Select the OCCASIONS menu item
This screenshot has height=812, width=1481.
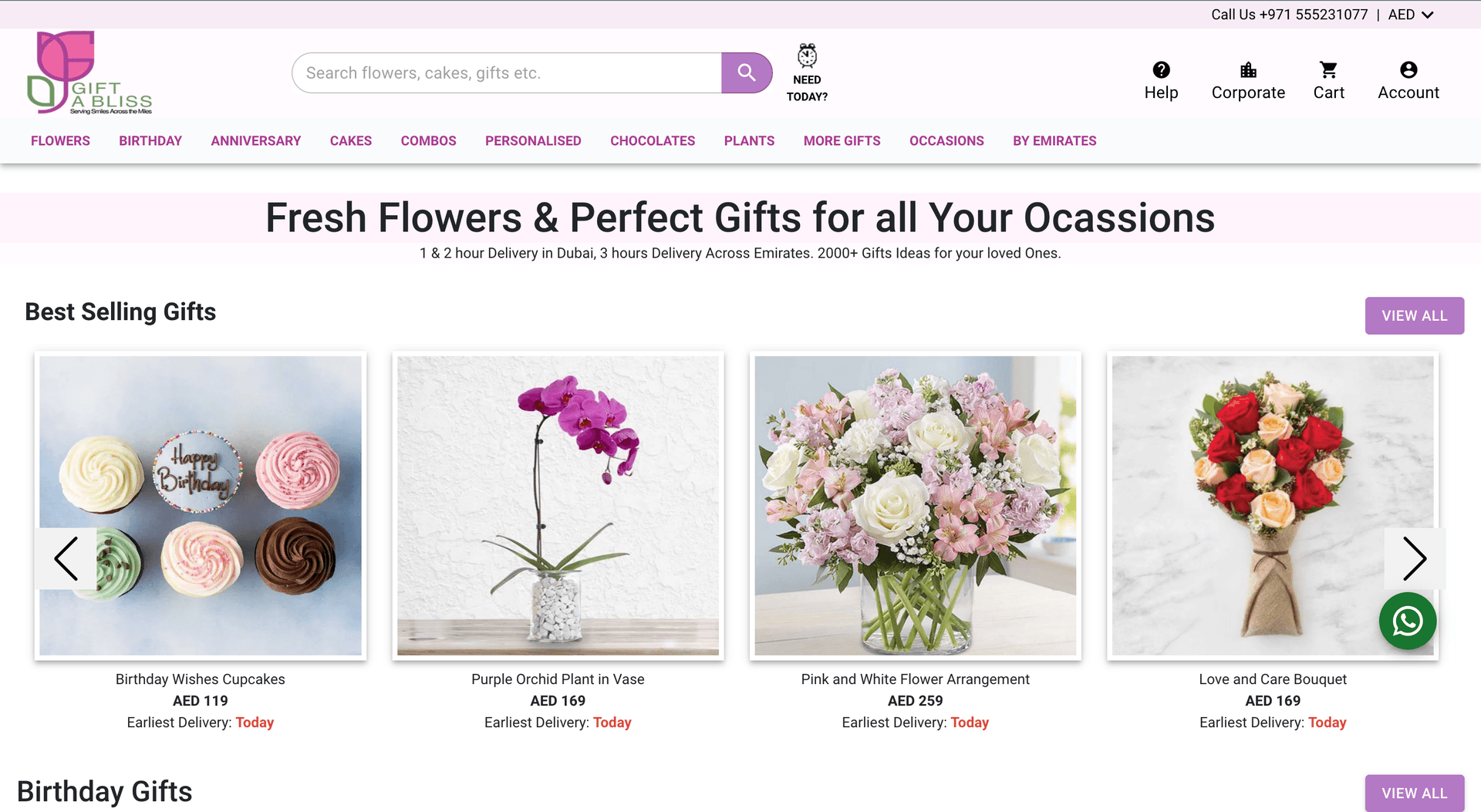tap(946, 140)
